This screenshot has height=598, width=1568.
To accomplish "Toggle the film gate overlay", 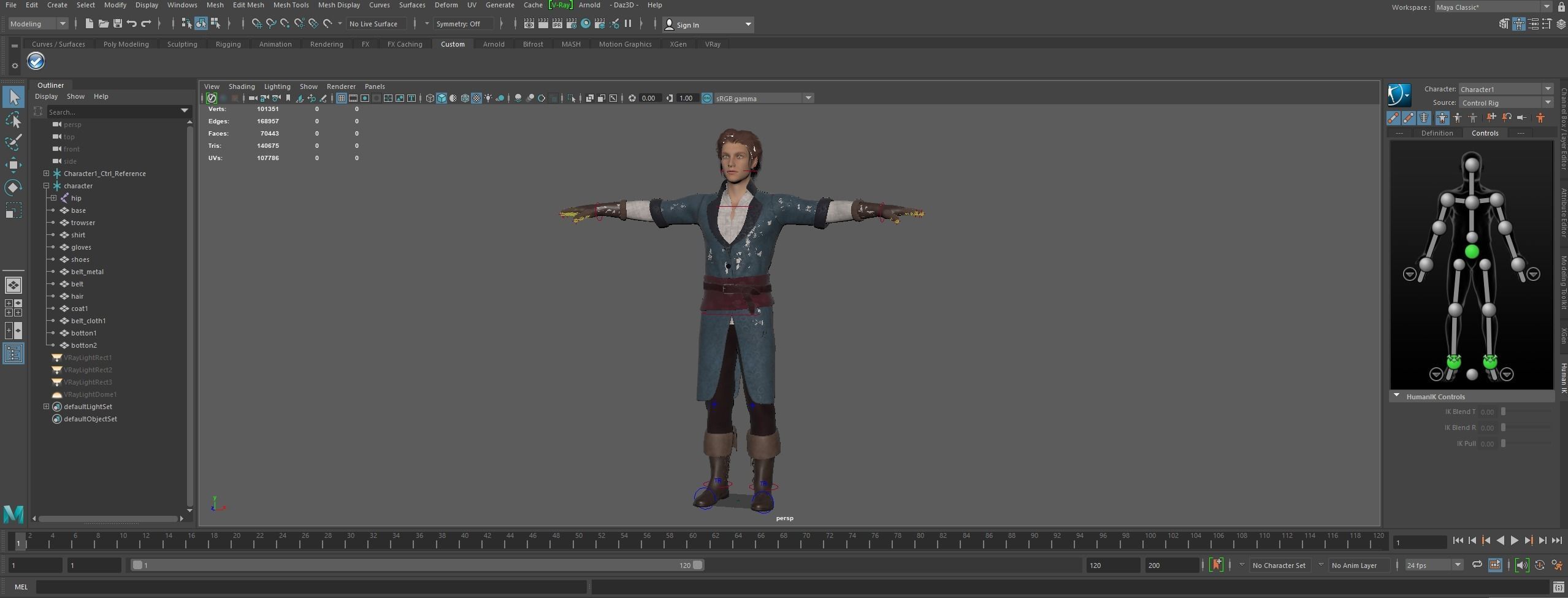I will 353,98.
